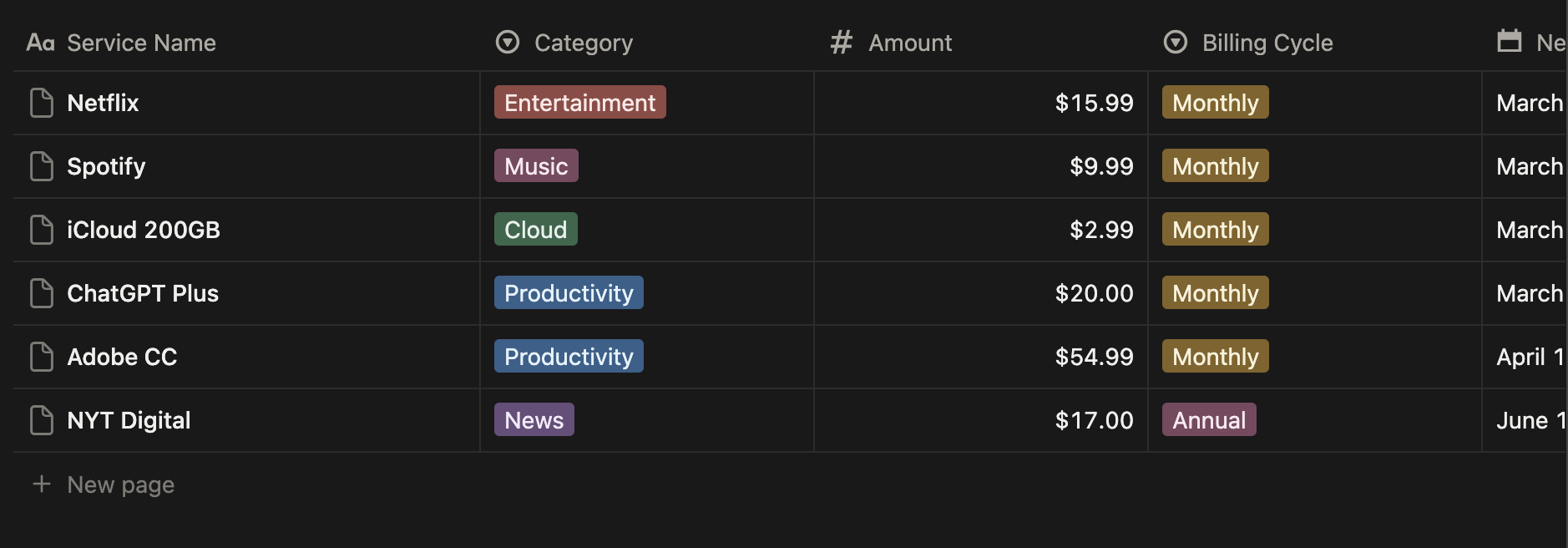The width and height of the screenshot is (1568, 548).
Task: Edit the $54.99 amount cell
Action: coord(981,357)
